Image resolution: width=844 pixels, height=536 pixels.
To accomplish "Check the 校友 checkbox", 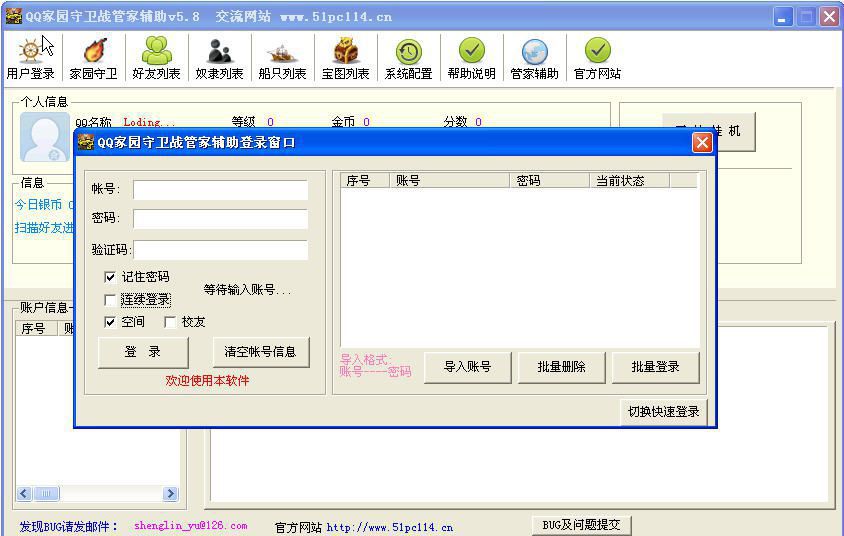I will click(170, 322).
